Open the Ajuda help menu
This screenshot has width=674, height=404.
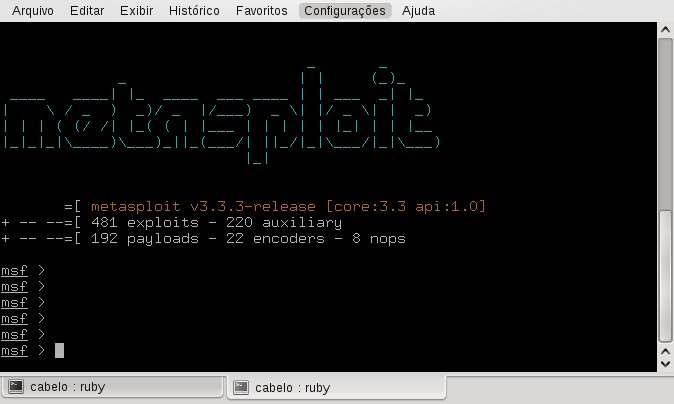tap(418, 11)
